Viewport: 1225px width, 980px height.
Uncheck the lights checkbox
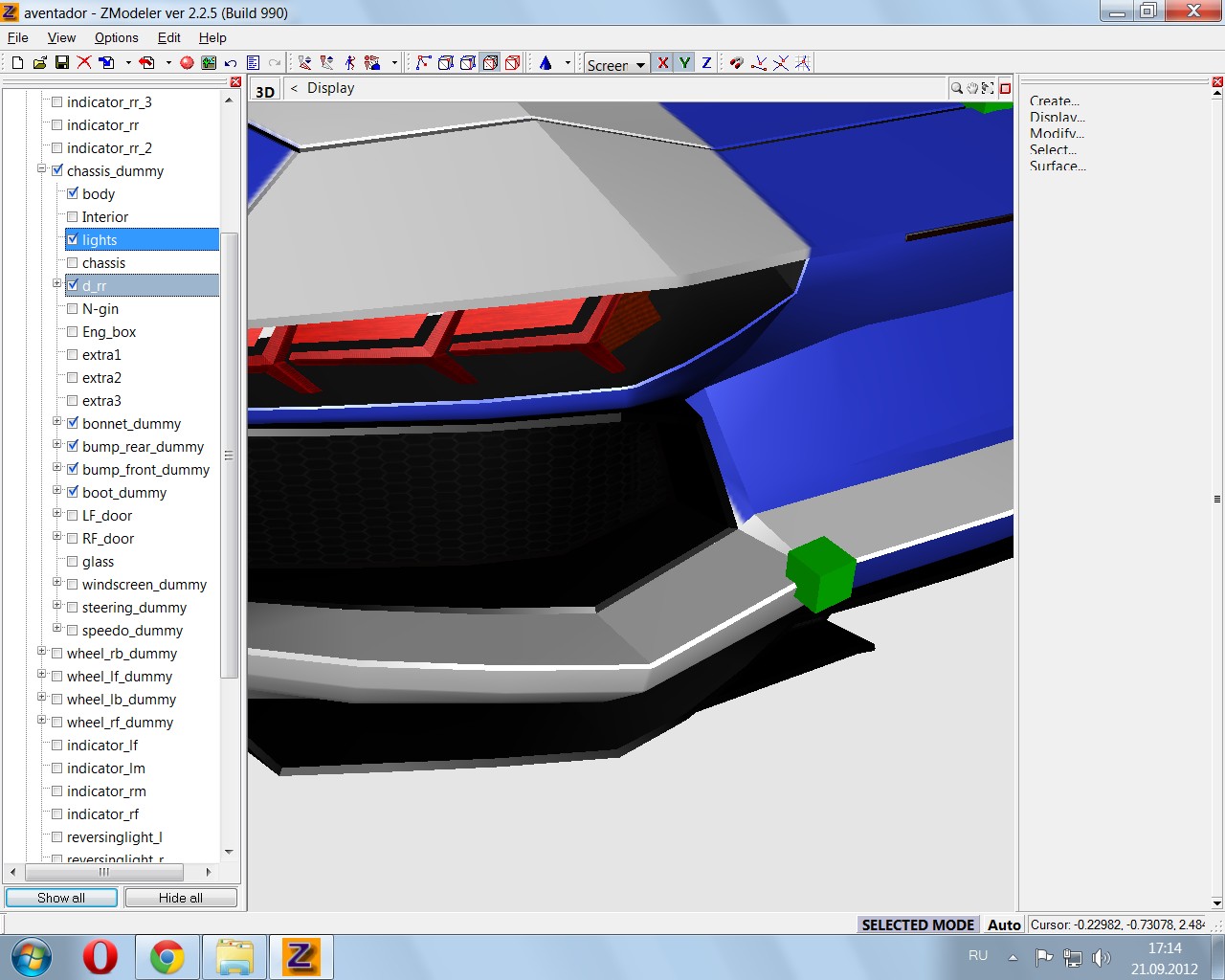[x=73, y=239]
